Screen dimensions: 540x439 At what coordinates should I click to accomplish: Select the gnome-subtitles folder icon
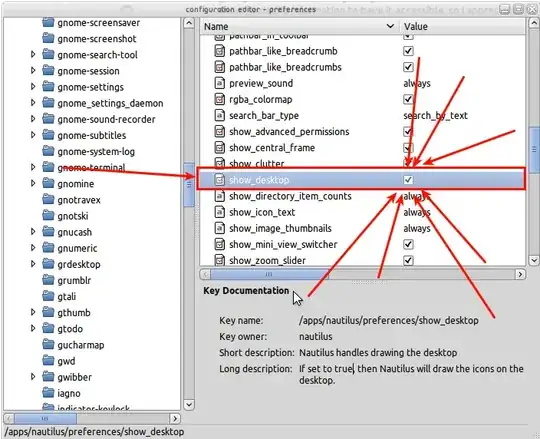coord(48,135)
